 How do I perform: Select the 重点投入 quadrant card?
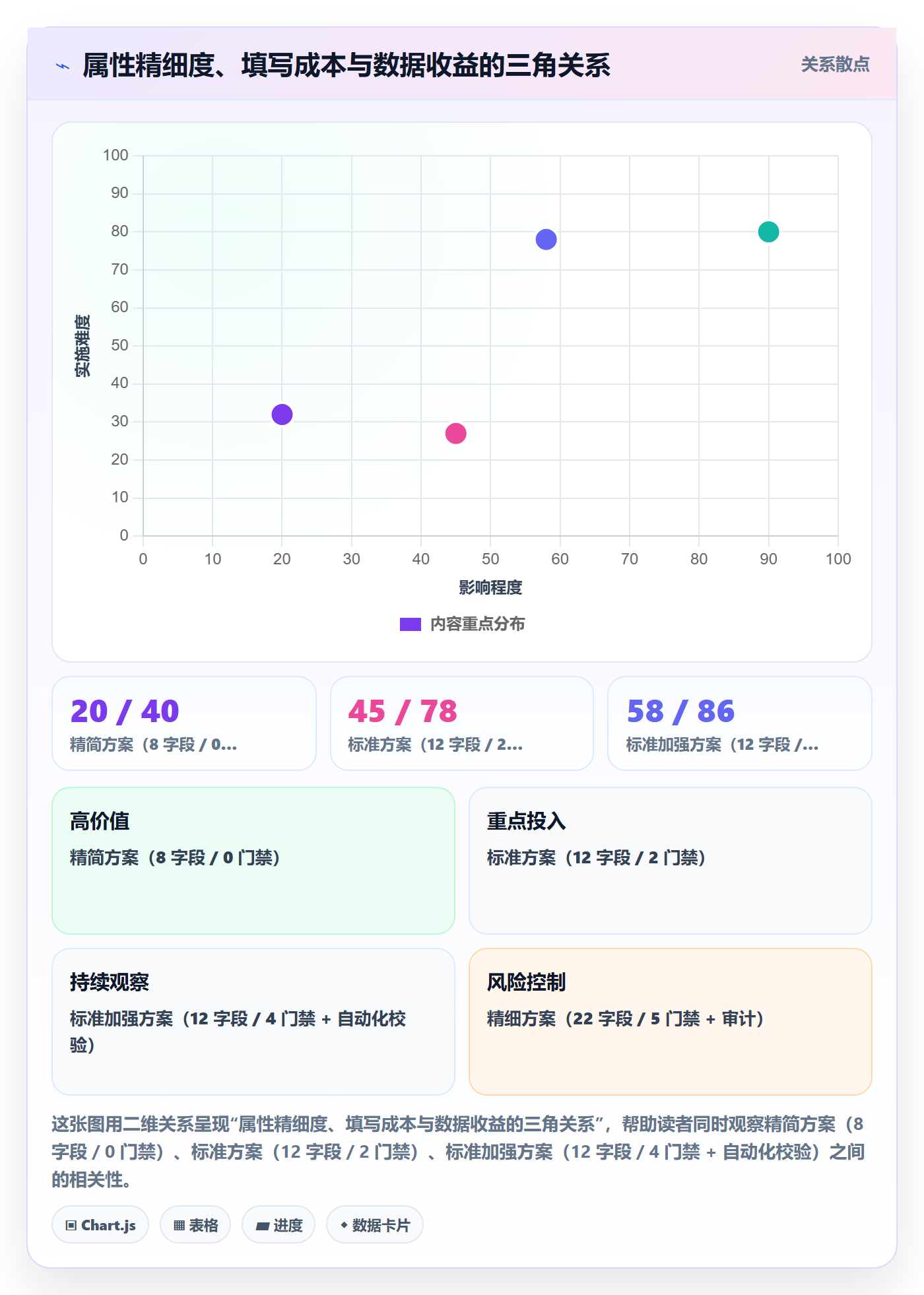click(671, 861)
